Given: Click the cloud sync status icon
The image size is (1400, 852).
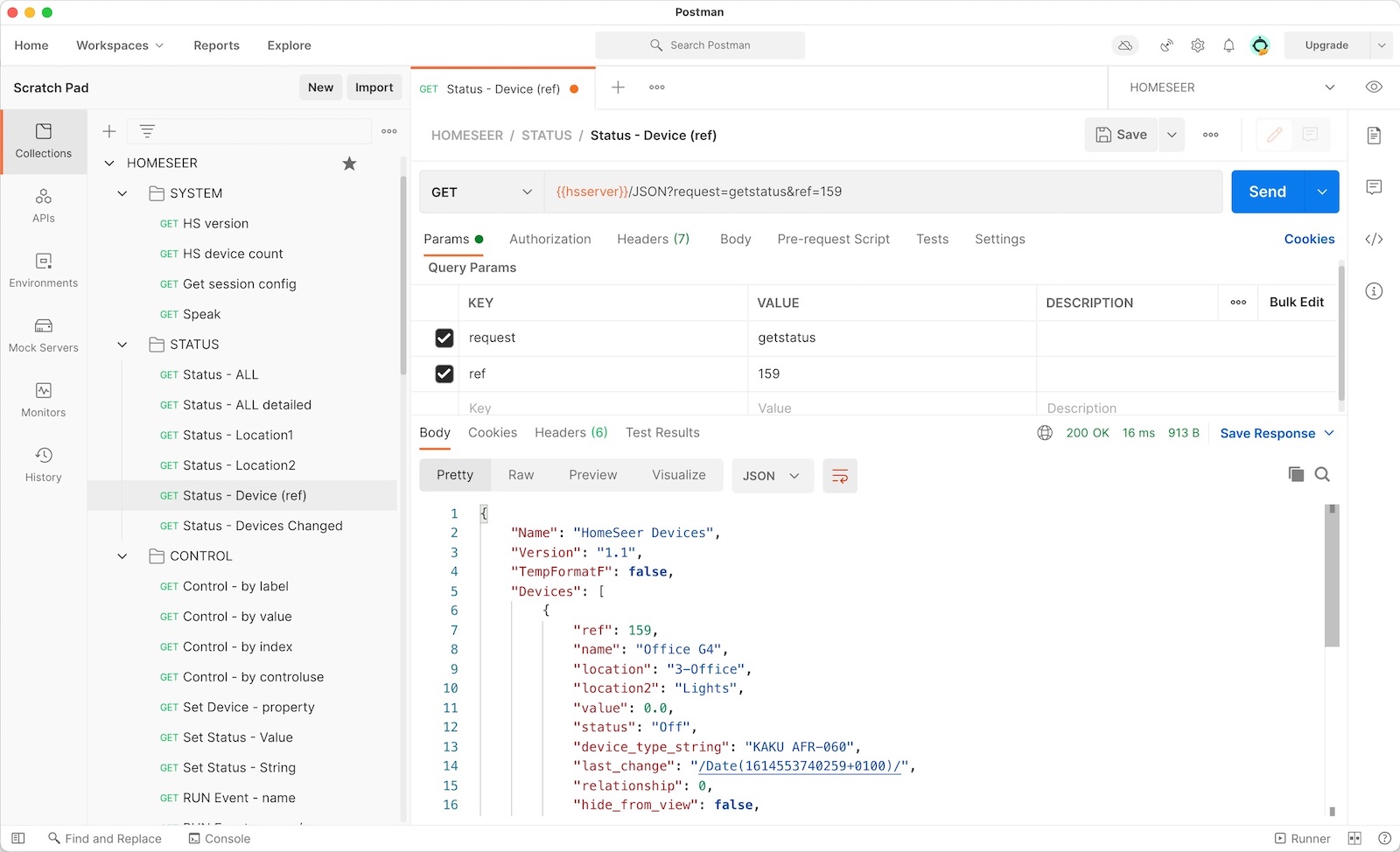Looking at the screenshot, I should (1125, 45).
